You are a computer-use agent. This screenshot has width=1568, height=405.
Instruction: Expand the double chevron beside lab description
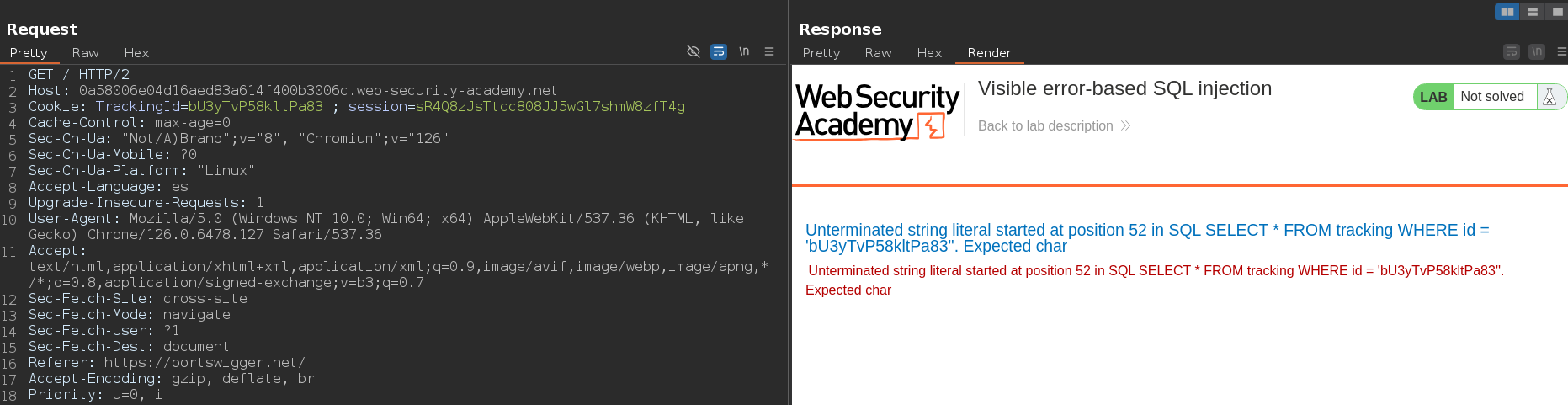coord(1125,126)
